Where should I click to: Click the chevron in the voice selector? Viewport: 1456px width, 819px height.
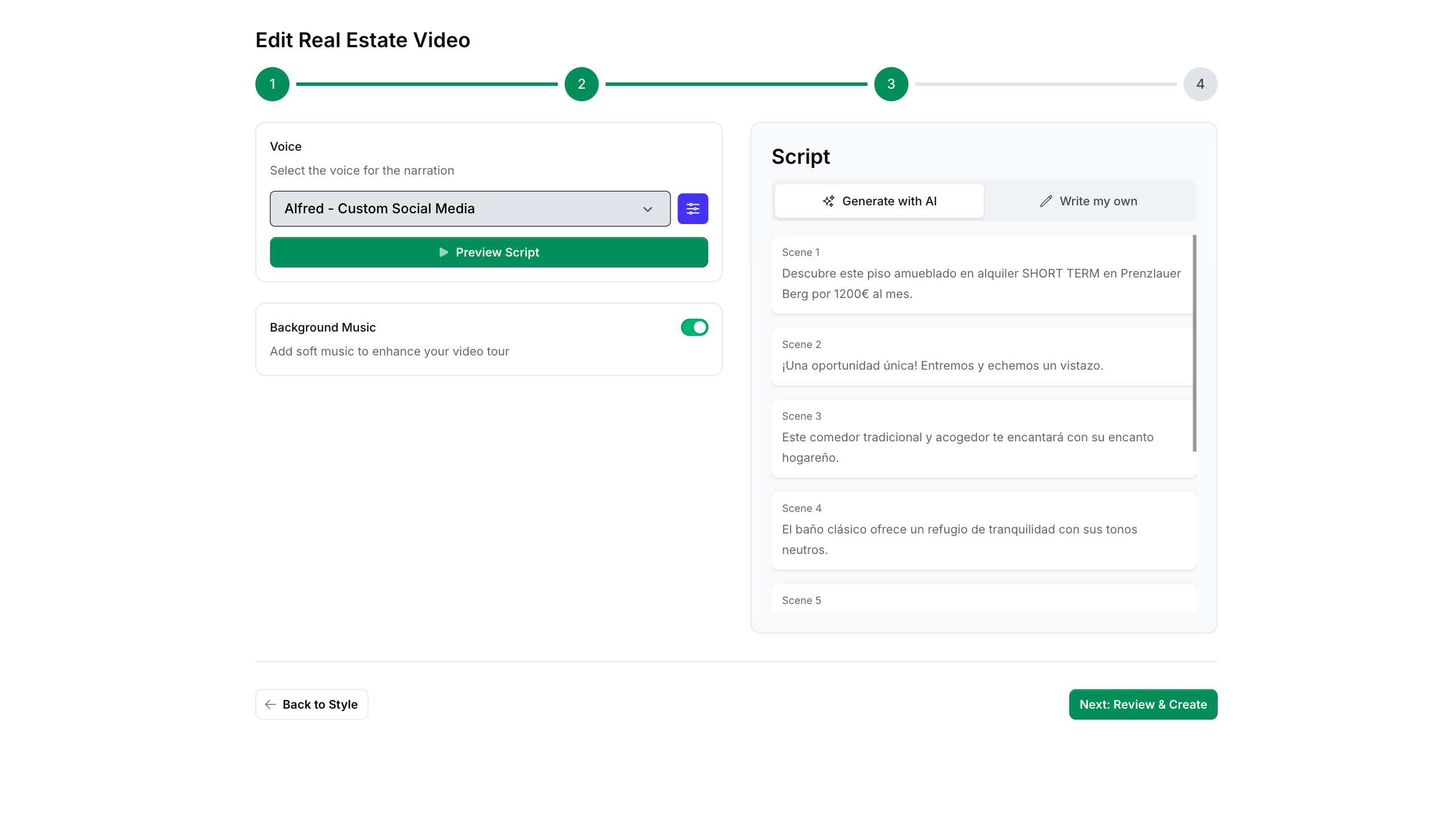pyautogui.click(x=648, y=209)
